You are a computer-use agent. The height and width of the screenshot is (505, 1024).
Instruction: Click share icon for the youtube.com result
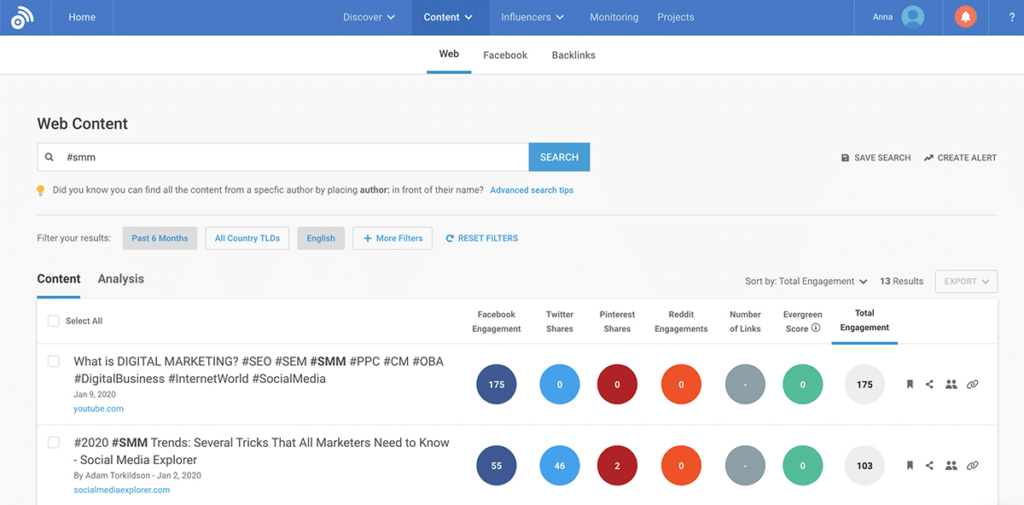tap(930, 384)
